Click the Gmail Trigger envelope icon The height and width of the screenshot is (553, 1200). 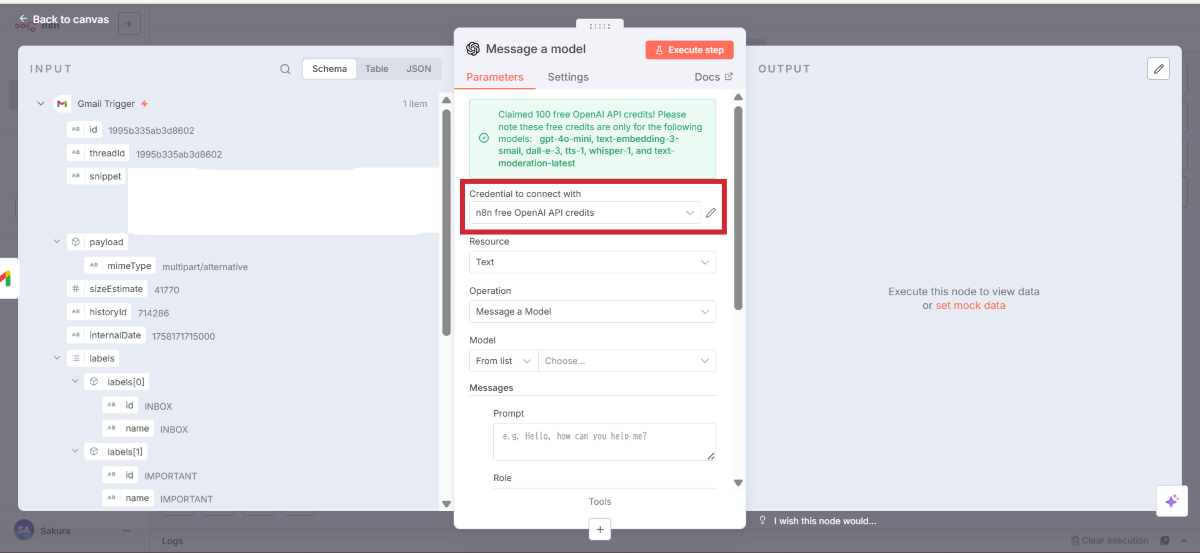pyautogui.click(x=62, y=104)
